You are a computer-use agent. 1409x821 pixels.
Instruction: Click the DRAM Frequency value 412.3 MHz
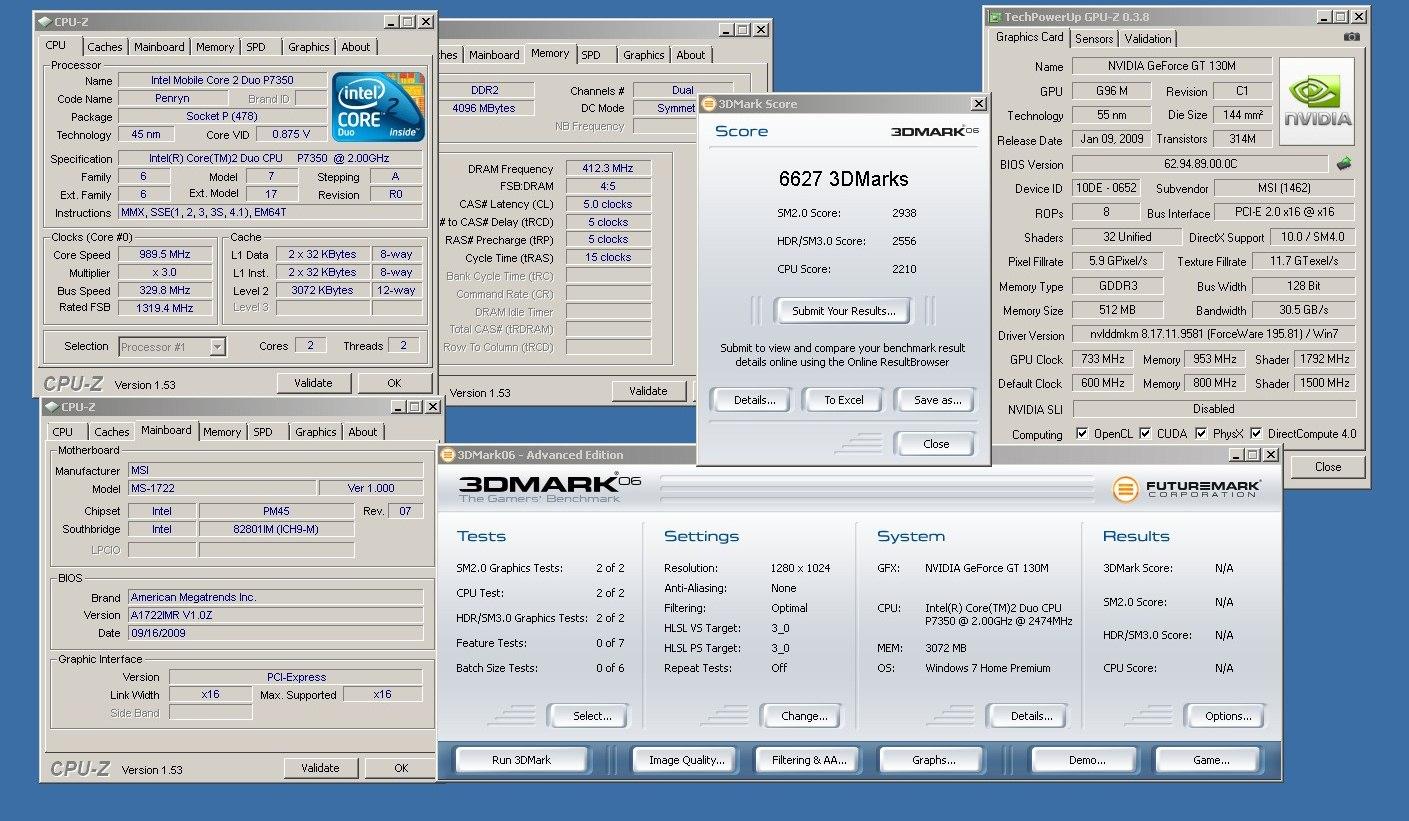608,169
